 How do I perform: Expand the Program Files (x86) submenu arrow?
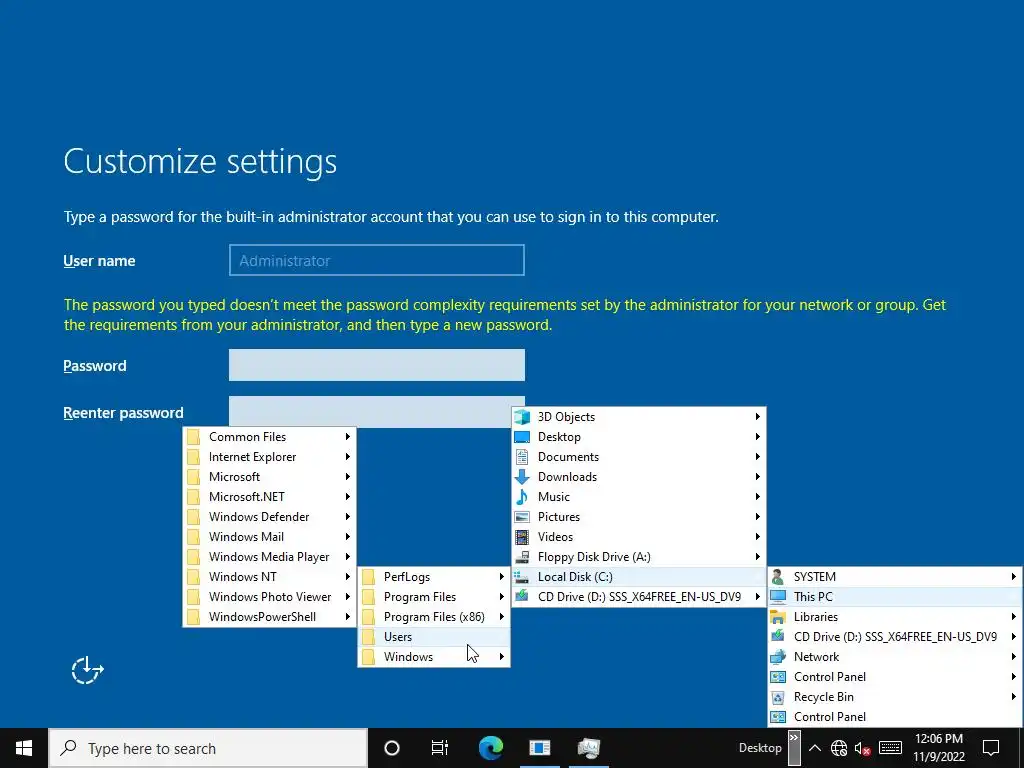click(x=502, y=616)
